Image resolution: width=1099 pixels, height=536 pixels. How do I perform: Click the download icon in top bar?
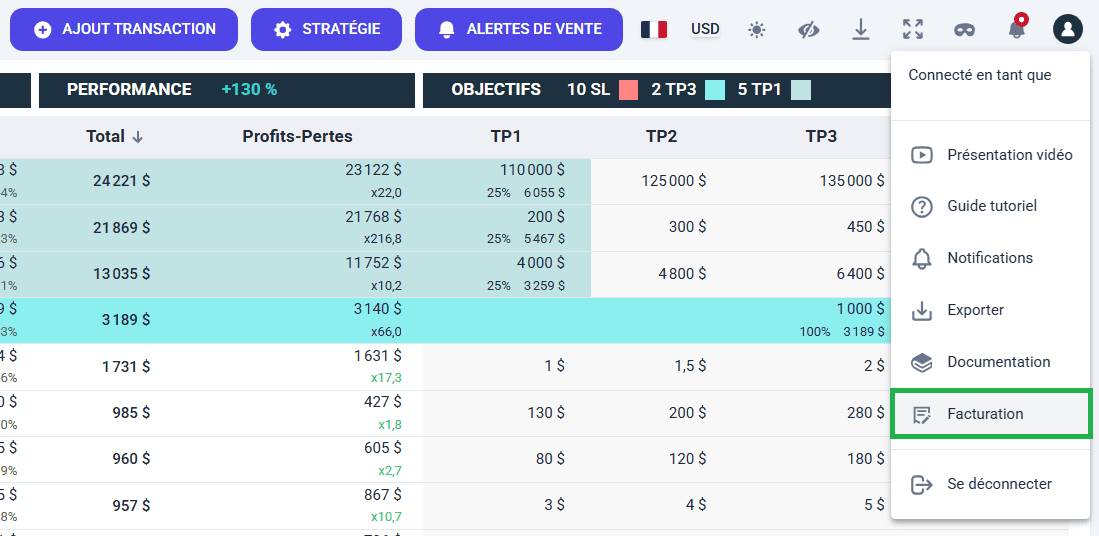click(x=861, y=30)
